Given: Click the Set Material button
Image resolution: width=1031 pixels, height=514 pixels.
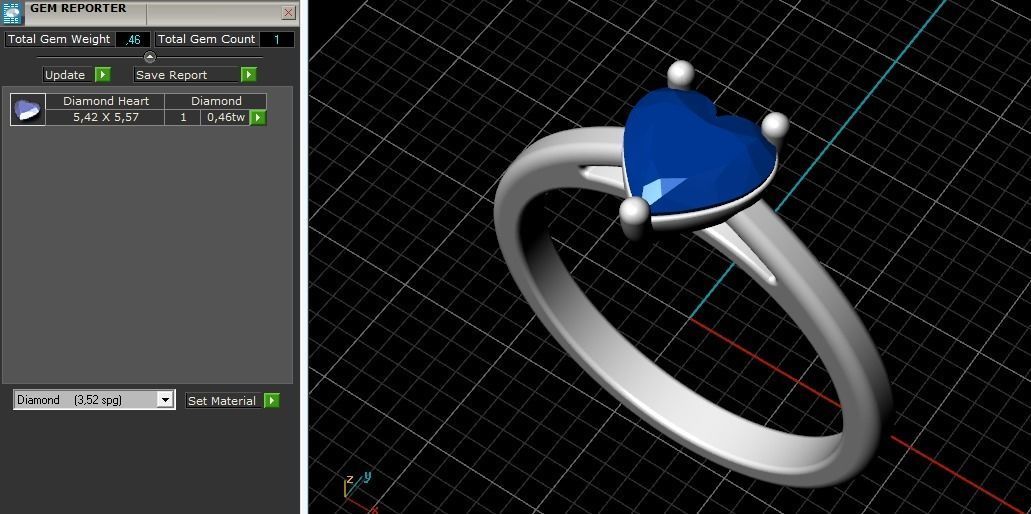Looking at the screenshot, I should [x=224, y=400].
